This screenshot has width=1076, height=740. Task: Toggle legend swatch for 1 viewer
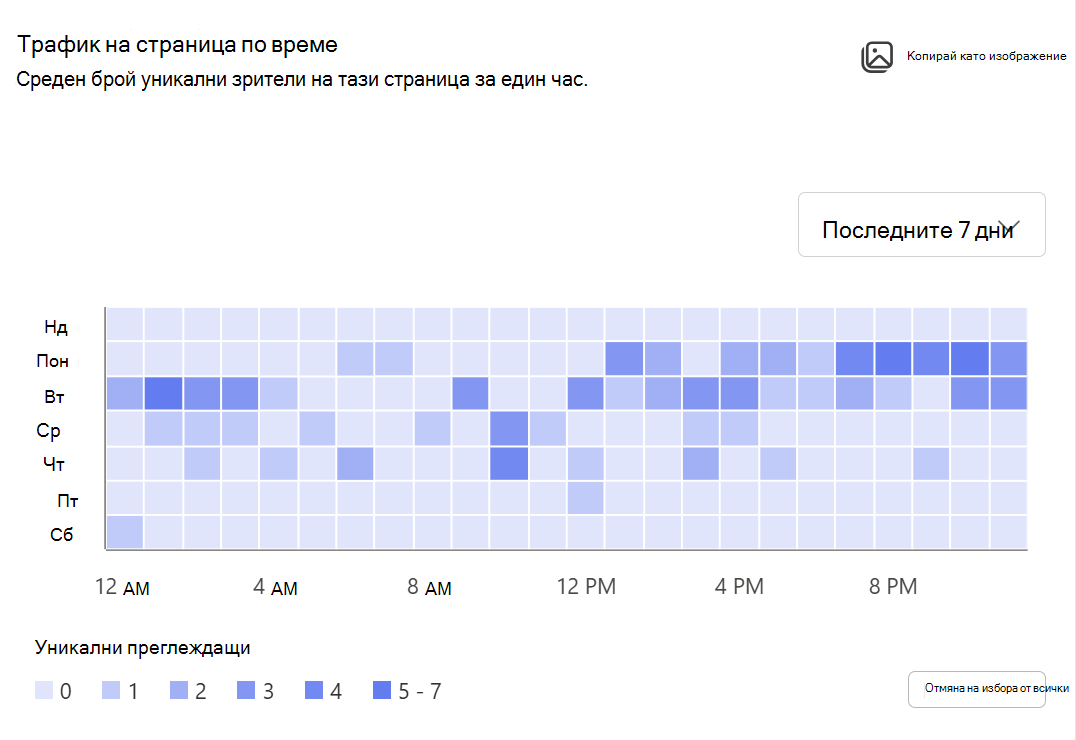111,690
